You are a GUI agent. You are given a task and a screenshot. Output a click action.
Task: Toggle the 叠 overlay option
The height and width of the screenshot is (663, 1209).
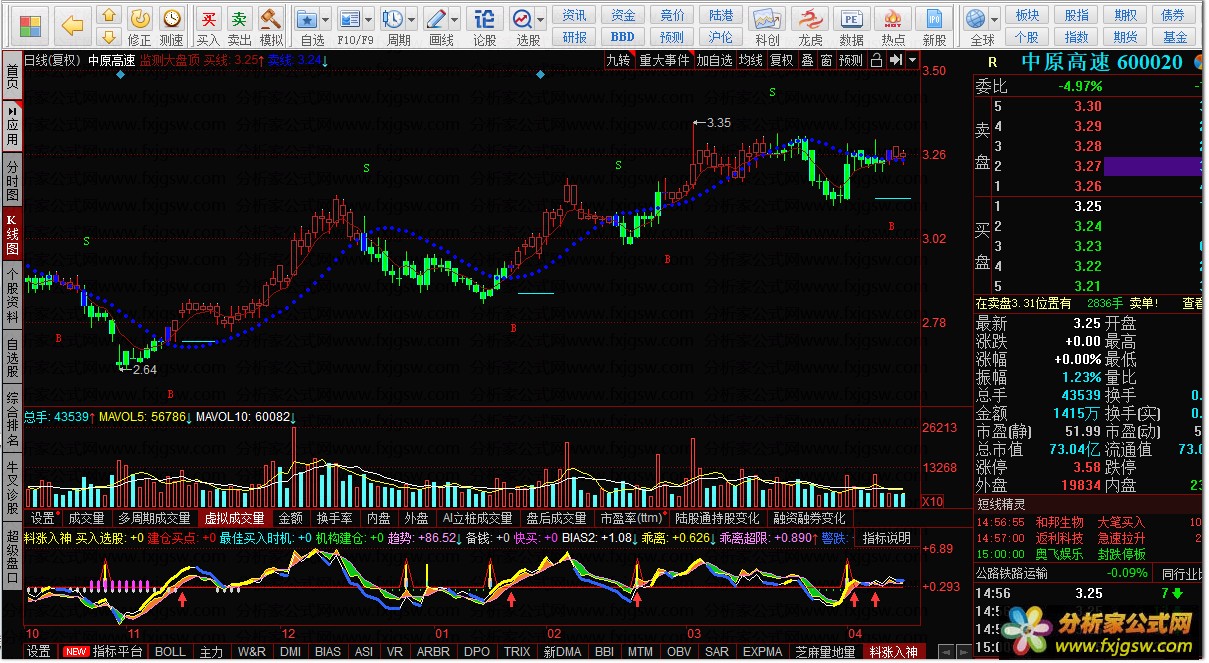pos(807,60)
